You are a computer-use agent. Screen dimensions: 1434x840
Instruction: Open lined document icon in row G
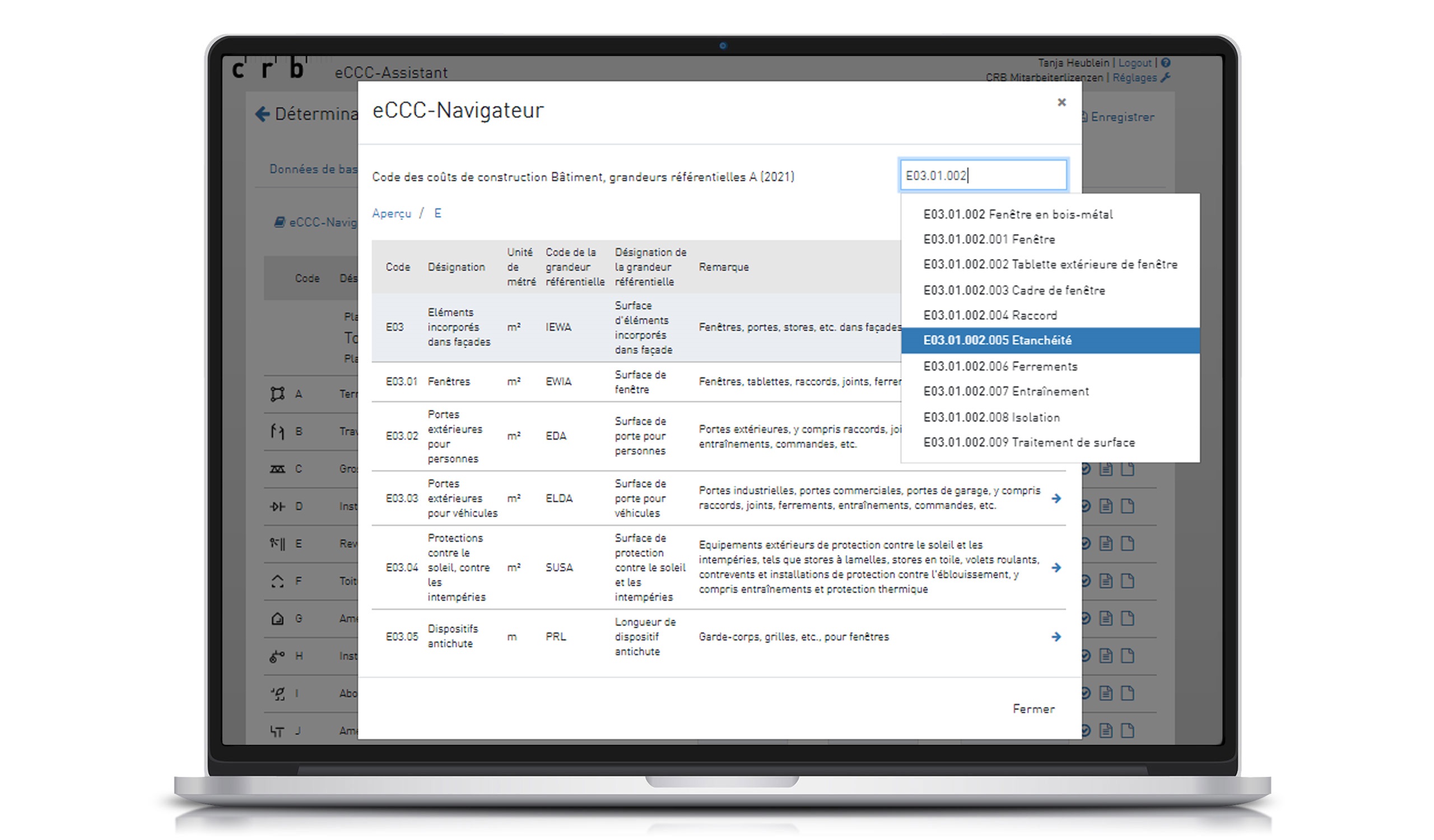(x=1106, y=619)
